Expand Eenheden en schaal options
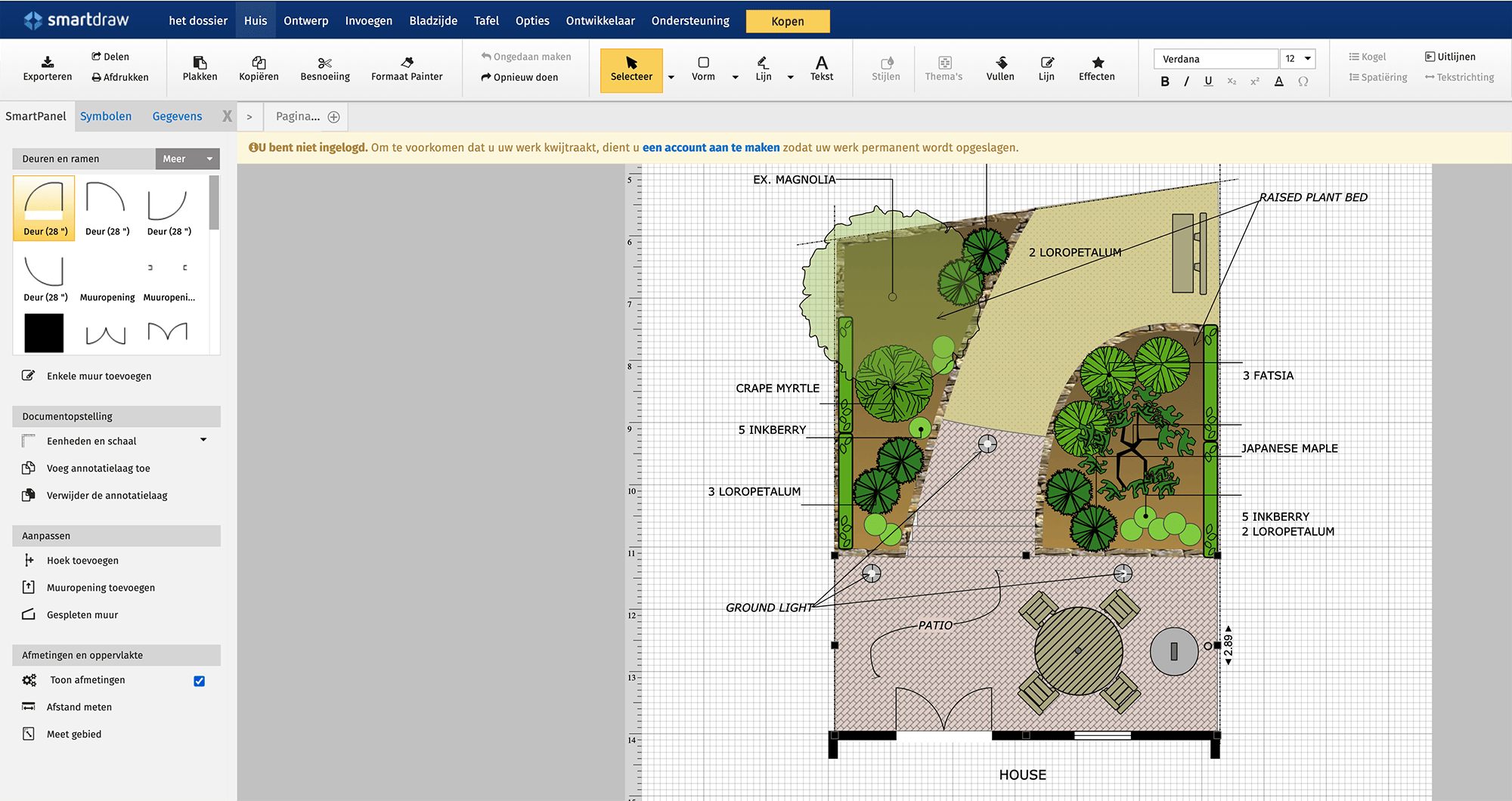Screen dimensions: 1512x801 click(202, 439)
